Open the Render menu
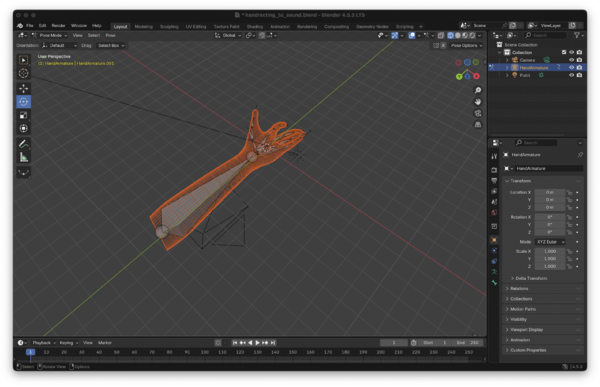Image resolution: width=600 pixels, height=387 pixels. pos(59,26)
